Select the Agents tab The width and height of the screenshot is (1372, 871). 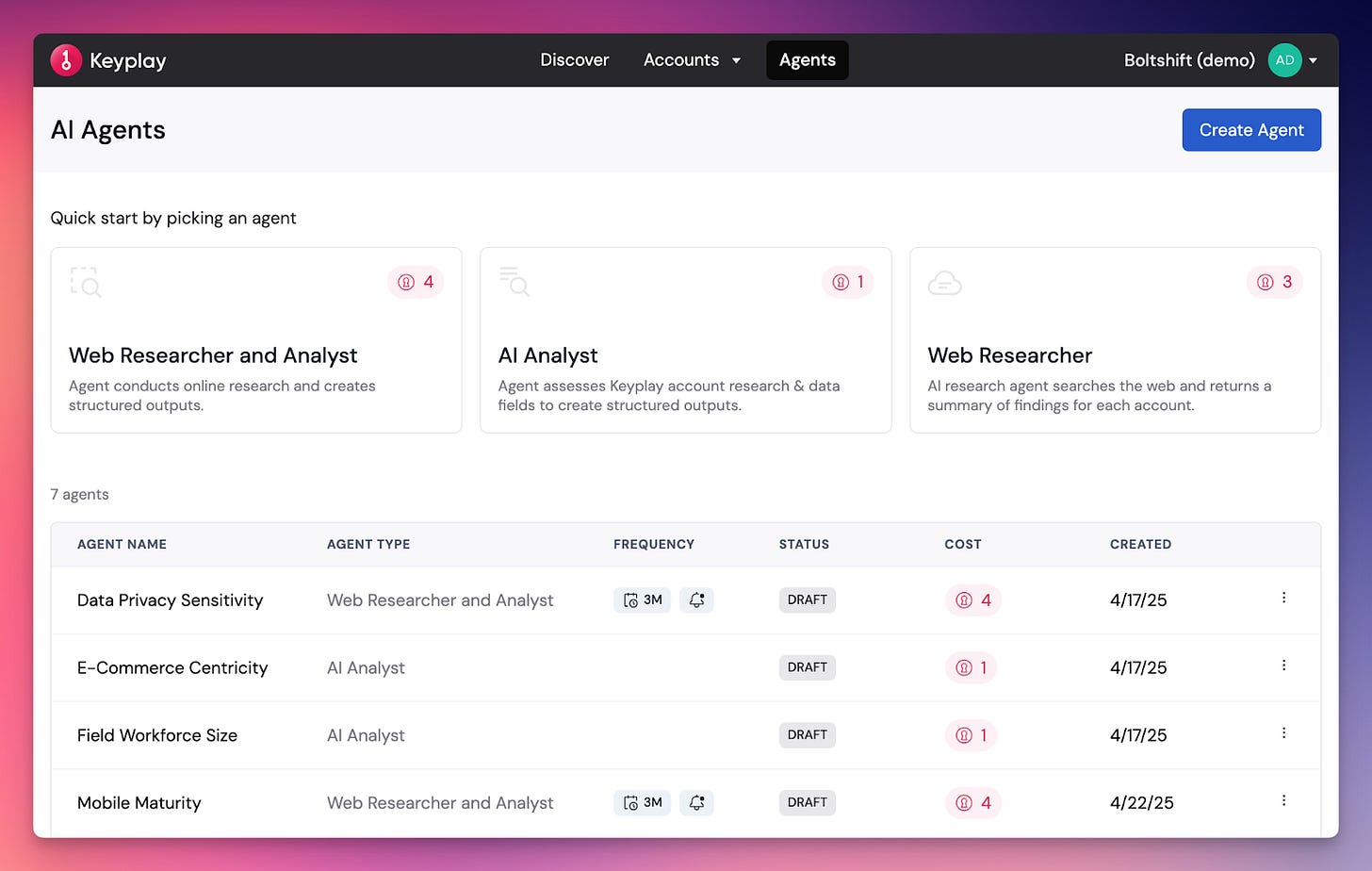(x=808, y=60)
